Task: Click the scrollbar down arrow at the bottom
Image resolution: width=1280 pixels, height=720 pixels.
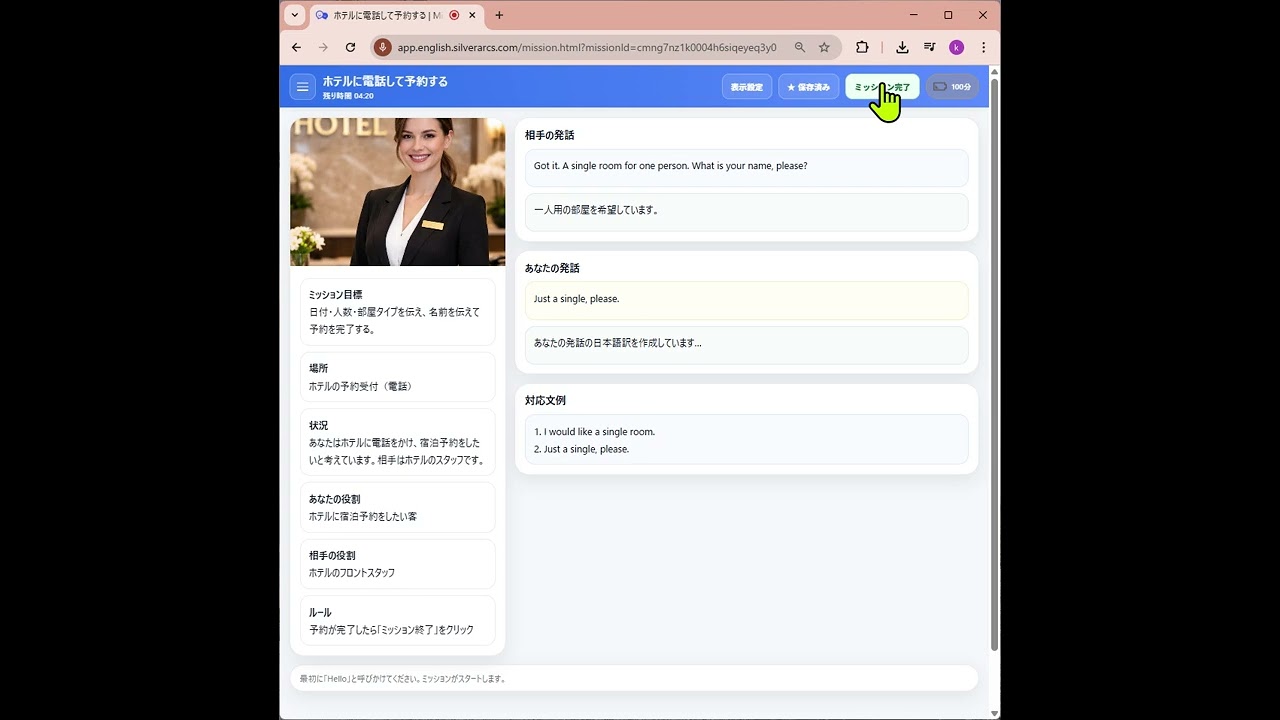Action: tap(994, 713)
